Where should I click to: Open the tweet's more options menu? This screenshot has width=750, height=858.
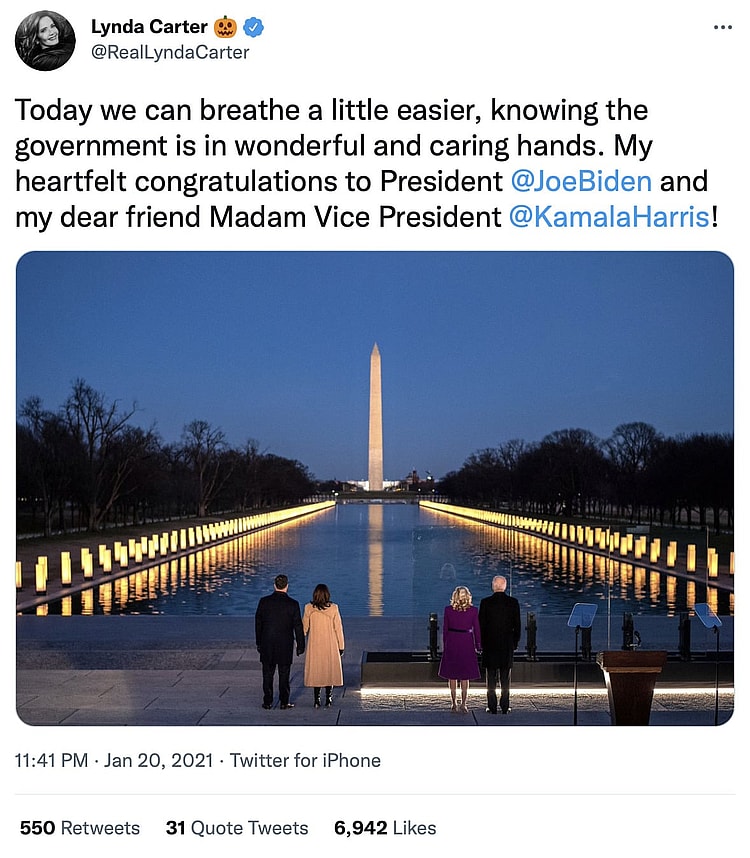(722, 27)
